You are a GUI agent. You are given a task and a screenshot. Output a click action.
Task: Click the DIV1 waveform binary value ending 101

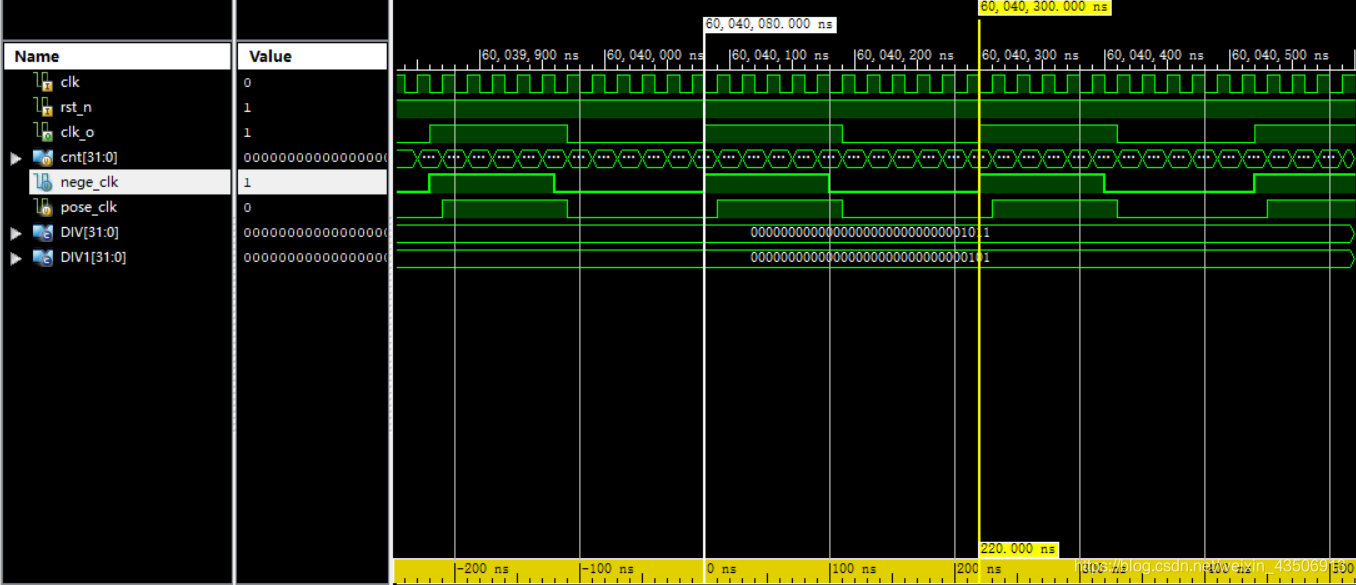coord(870,258)
